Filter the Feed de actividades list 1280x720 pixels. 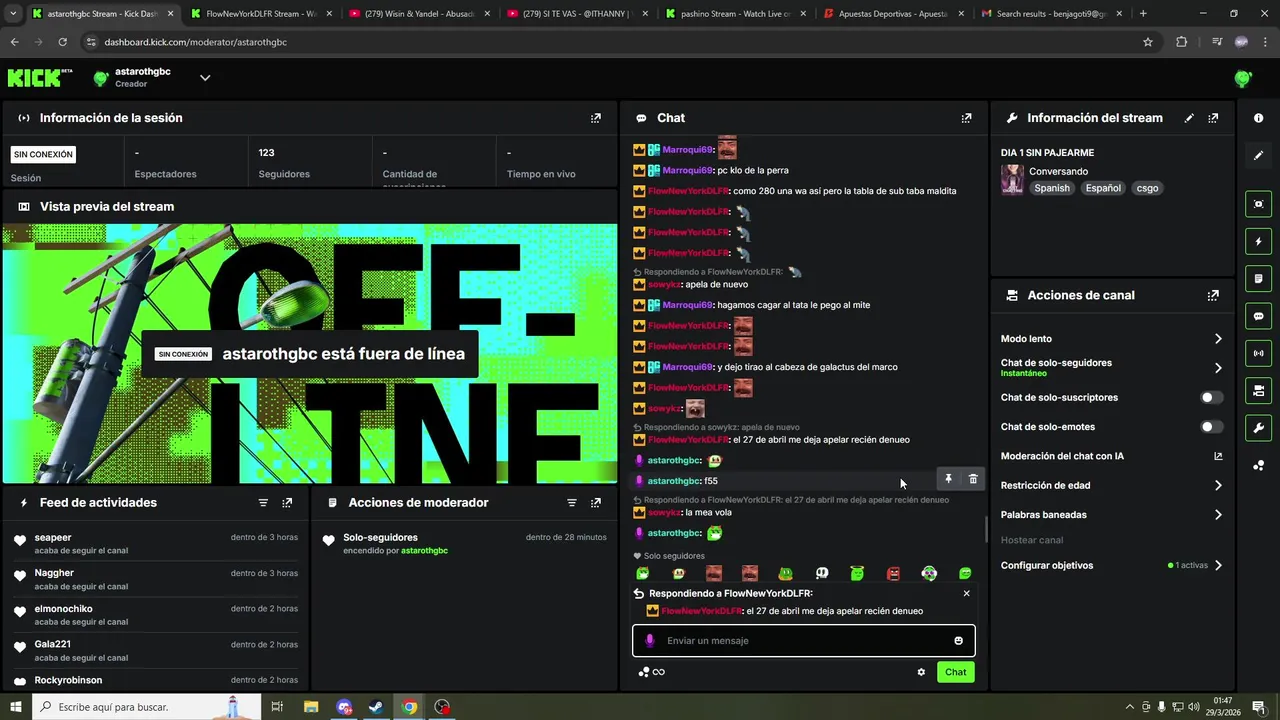pos(263,503)
